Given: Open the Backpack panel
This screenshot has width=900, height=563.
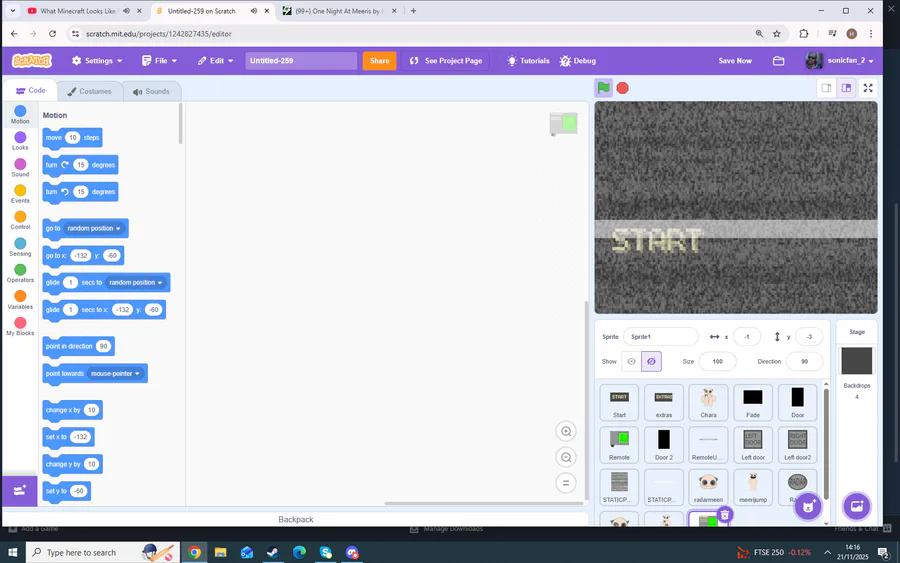Looking at the screenshot, I should (x=296, y=519).
